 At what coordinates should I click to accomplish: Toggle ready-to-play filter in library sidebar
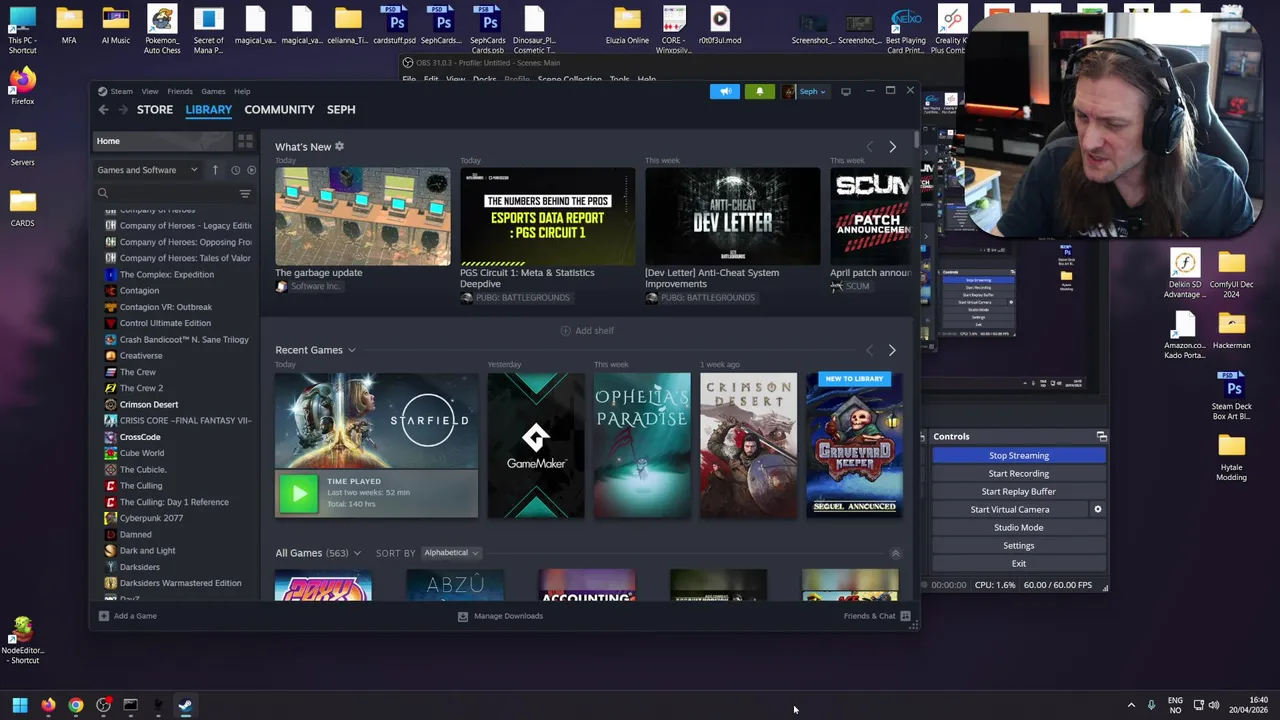(x=251, y=170)
